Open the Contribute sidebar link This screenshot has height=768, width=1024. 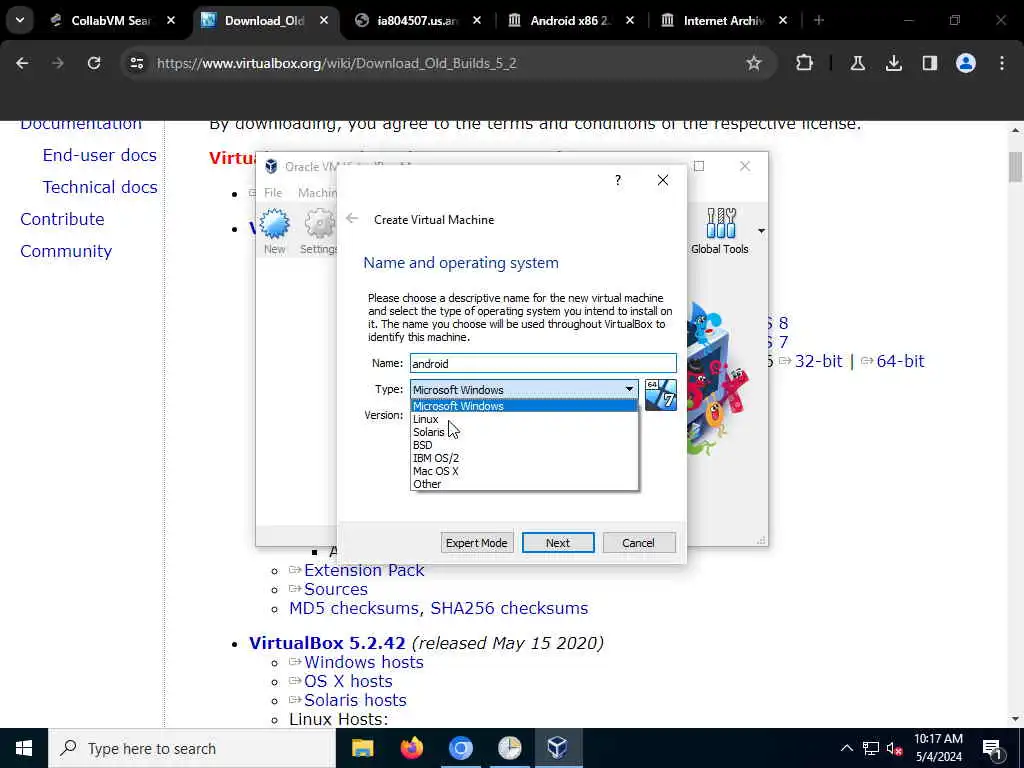[62, 219]
